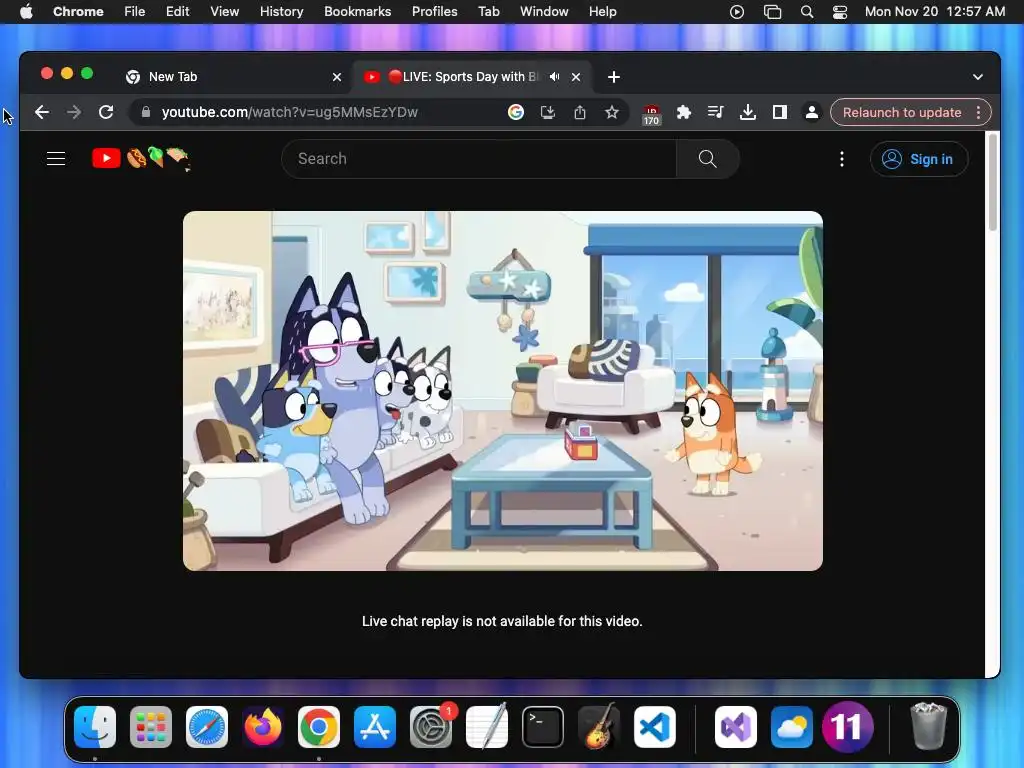This screenshot has height=768, width=1024.
Task: Click the Bluey video player
Action: [502, 391]
